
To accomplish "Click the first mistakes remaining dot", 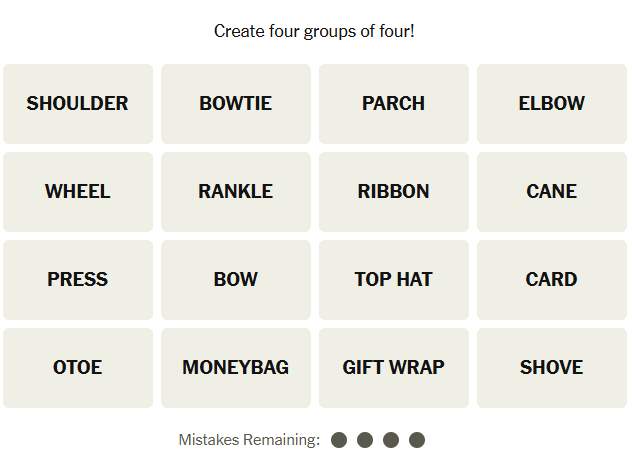I will [339, 440].
